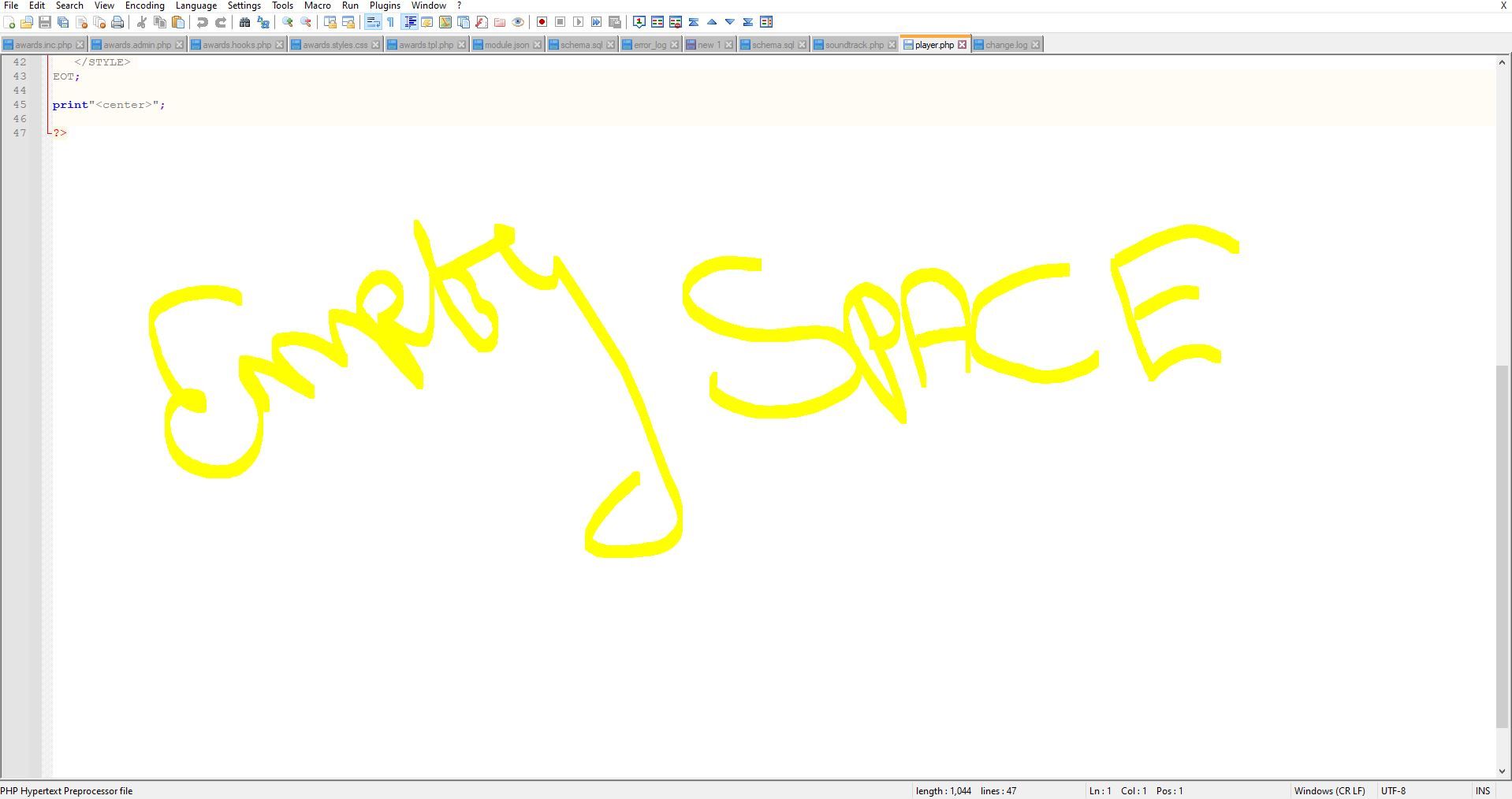Image resolution: width=1512 pixels, height=799 pixels.
Task: Click the vertical scrollbar thumb
Action: (1502, 547)
